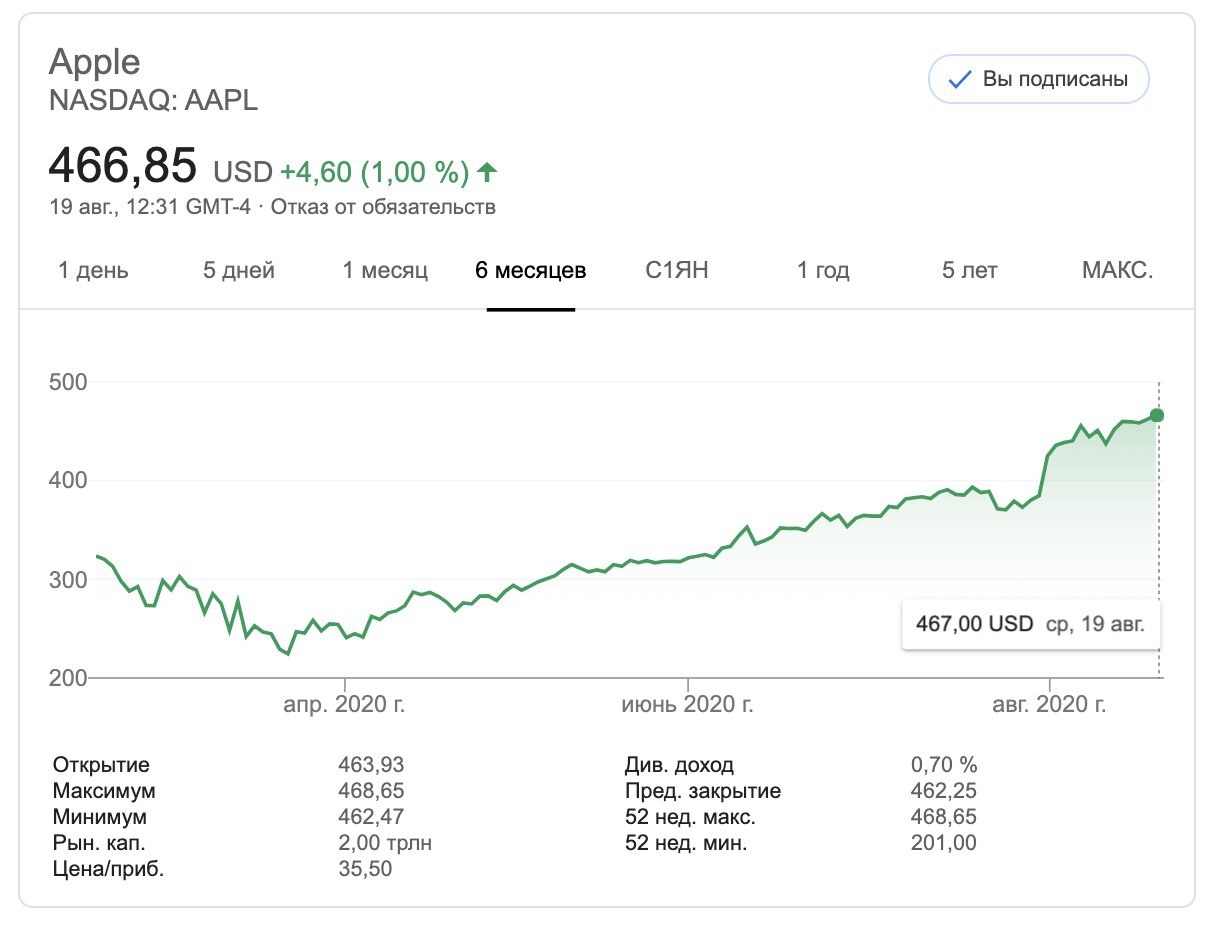Click the '200' y-axis label
The height and width of the screenshot is (926, 1216).
pos(67,678)
